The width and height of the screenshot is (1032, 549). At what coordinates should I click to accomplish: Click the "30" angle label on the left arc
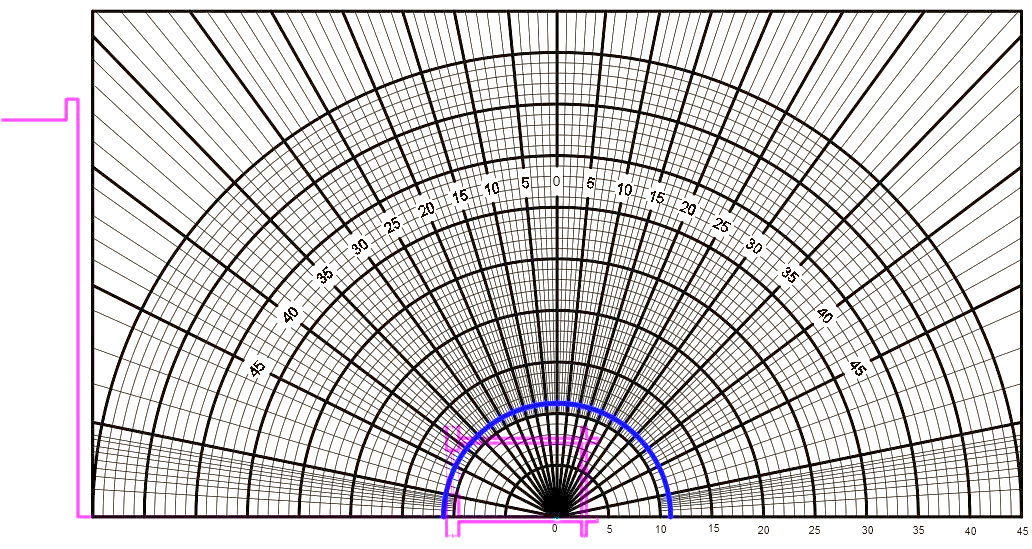tap(359, 248)
